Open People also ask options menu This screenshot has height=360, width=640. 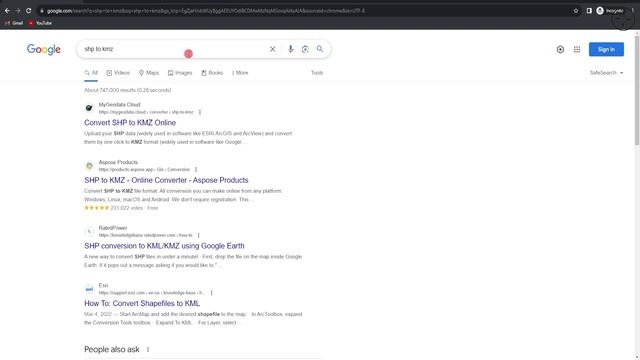point(148,349)
